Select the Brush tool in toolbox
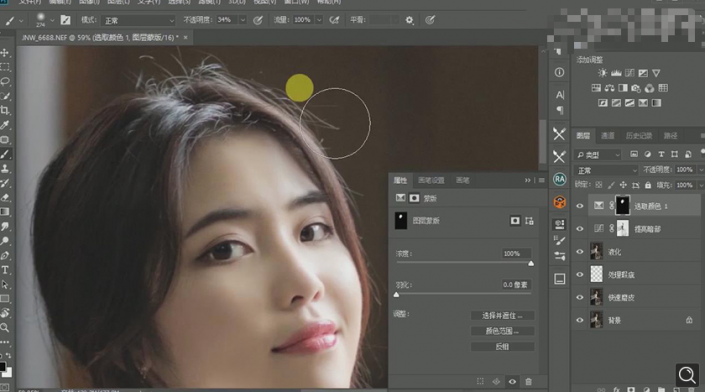The width and height of the screenshot is (705, 392). [5, 154]
